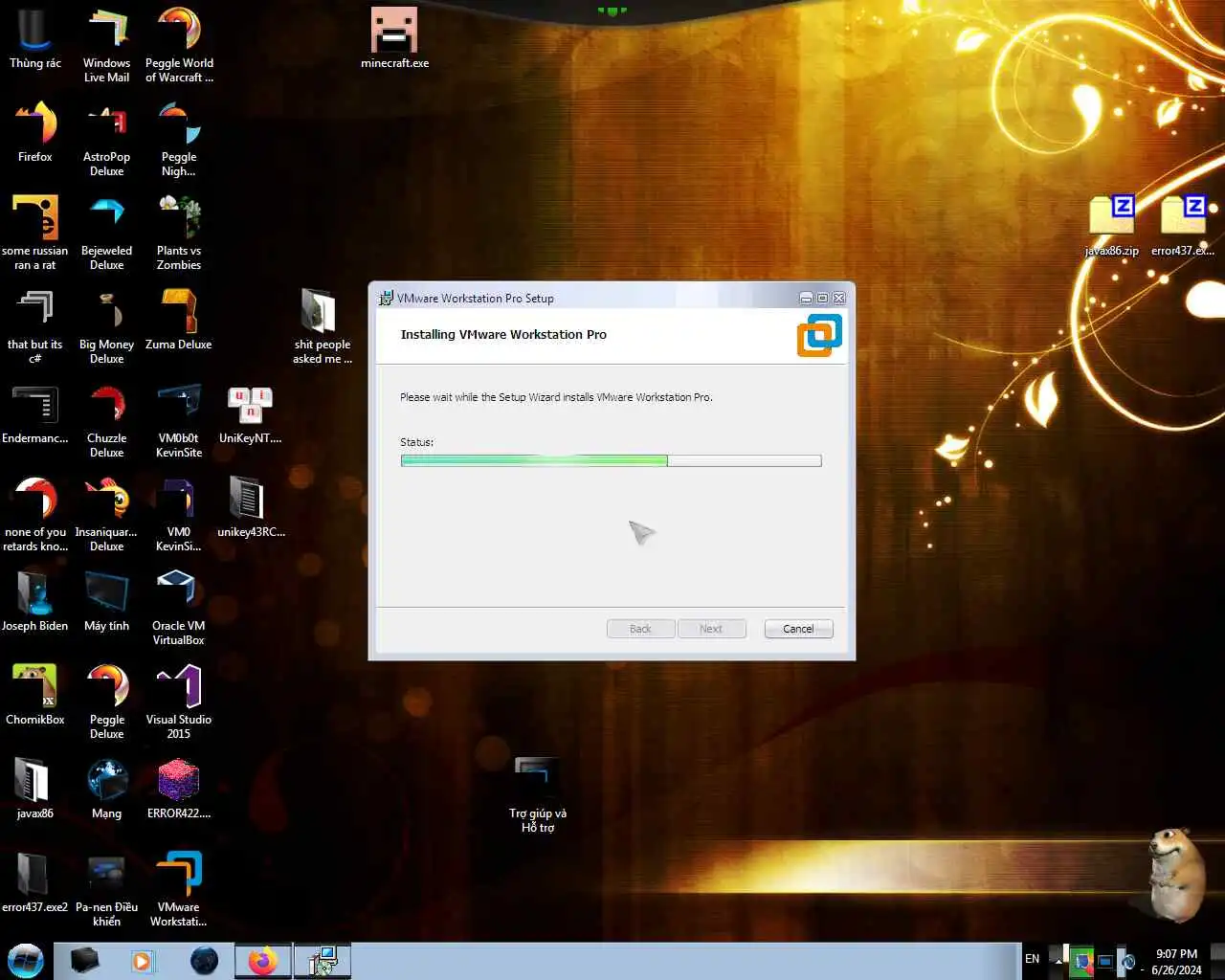Open Mạng network icon
This screenshot has width=1225, height=980.
point(106,789)
